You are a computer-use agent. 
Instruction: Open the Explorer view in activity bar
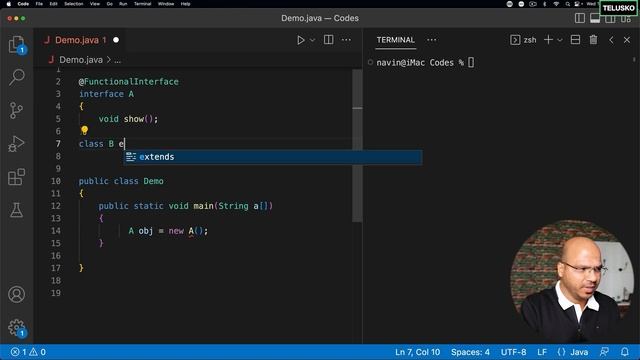point(16,44)
